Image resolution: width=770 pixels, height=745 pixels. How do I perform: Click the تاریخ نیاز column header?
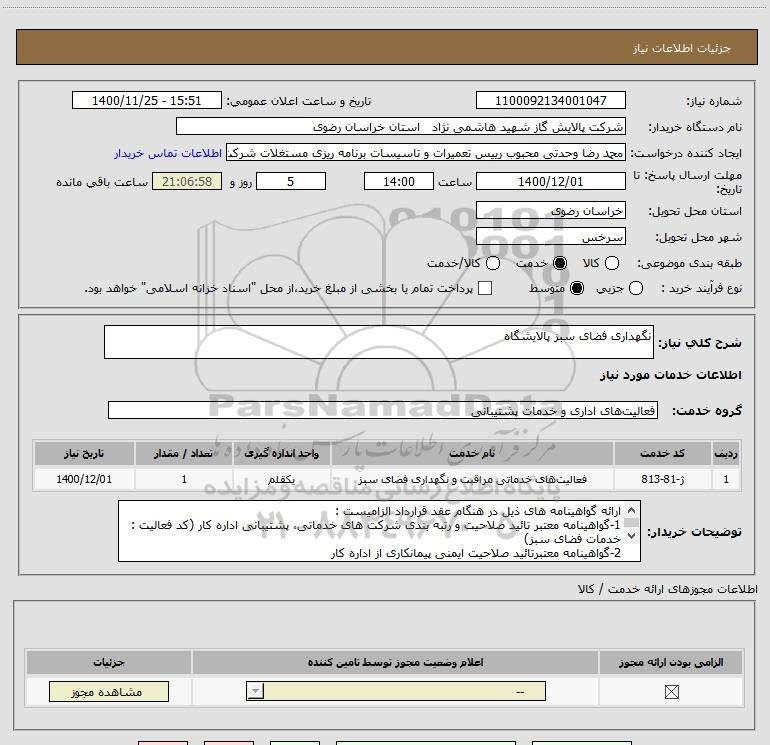click(x=84, y=453)
